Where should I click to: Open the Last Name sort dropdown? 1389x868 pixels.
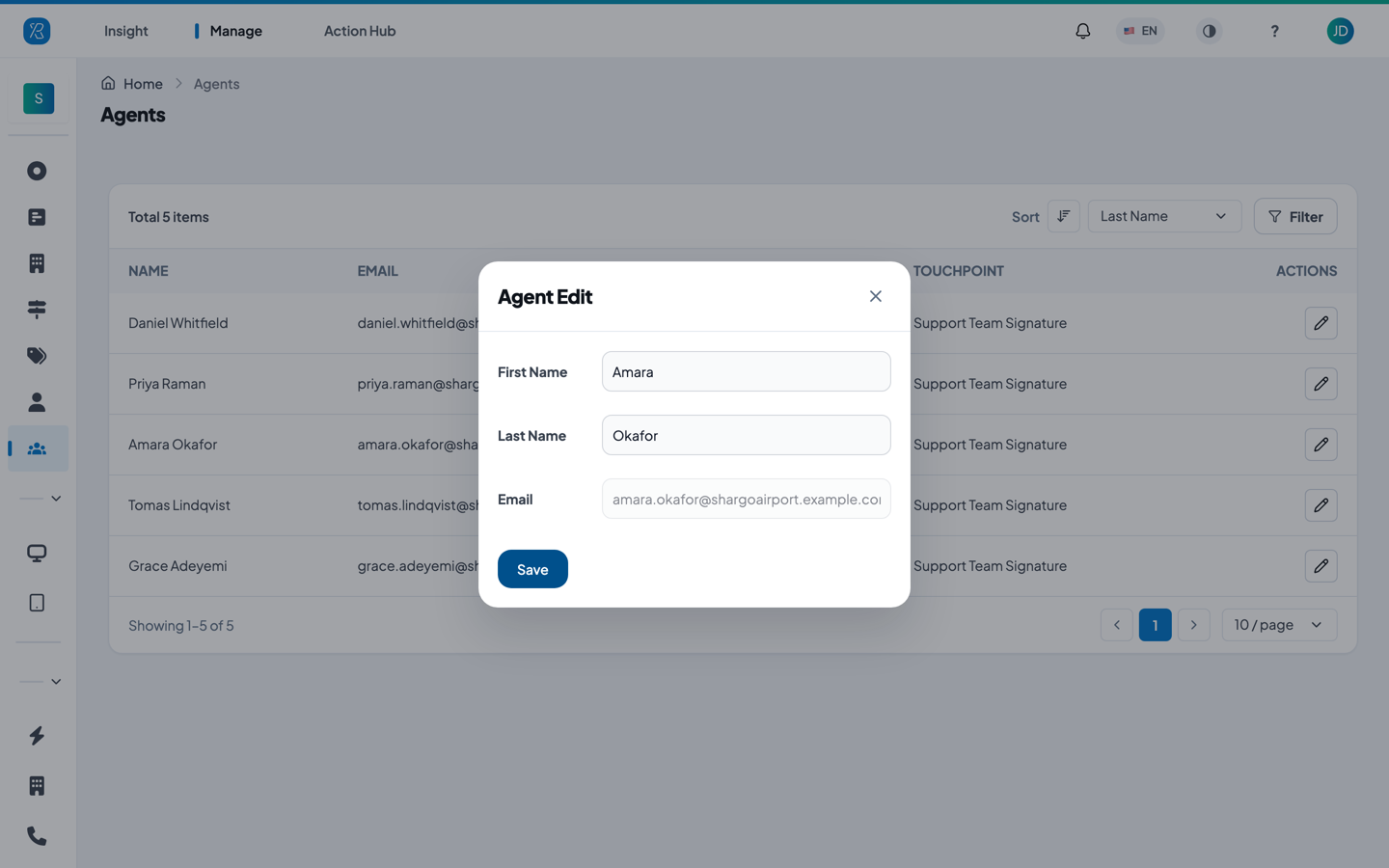click(x=1164, y=216)
